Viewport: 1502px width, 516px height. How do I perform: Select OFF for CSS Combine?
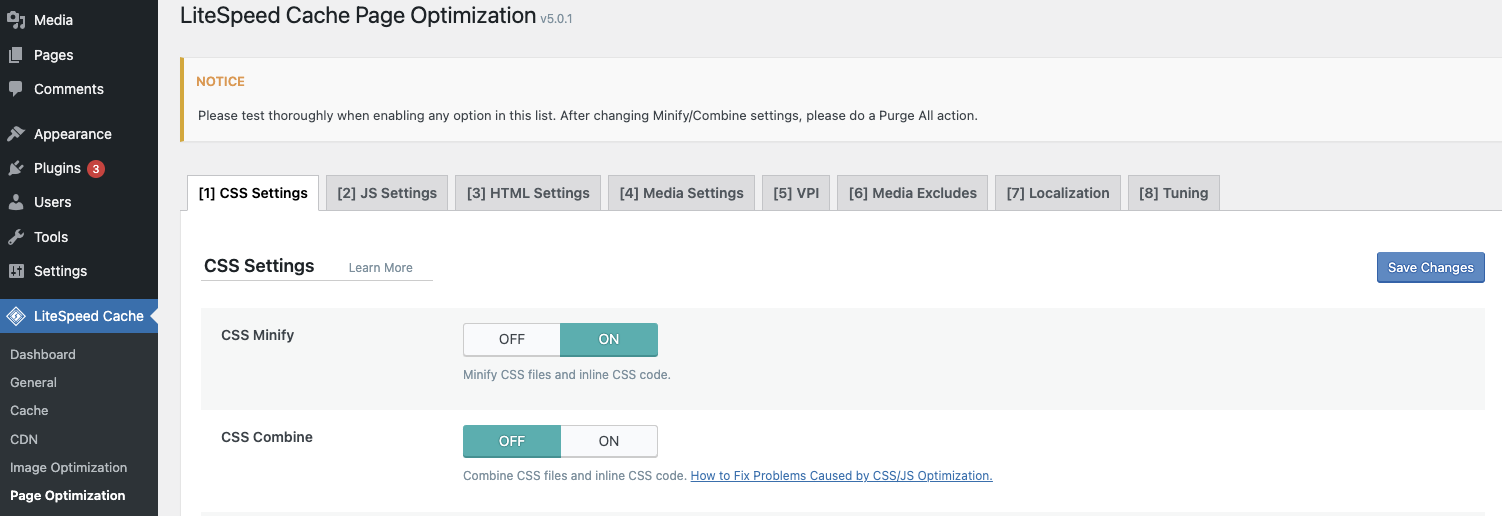point(511,441)
